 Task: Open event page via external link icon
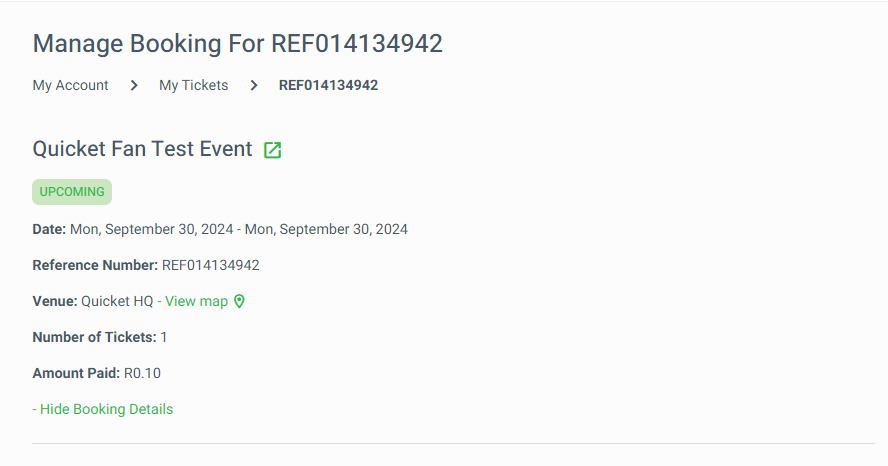[x=272, y=150]
